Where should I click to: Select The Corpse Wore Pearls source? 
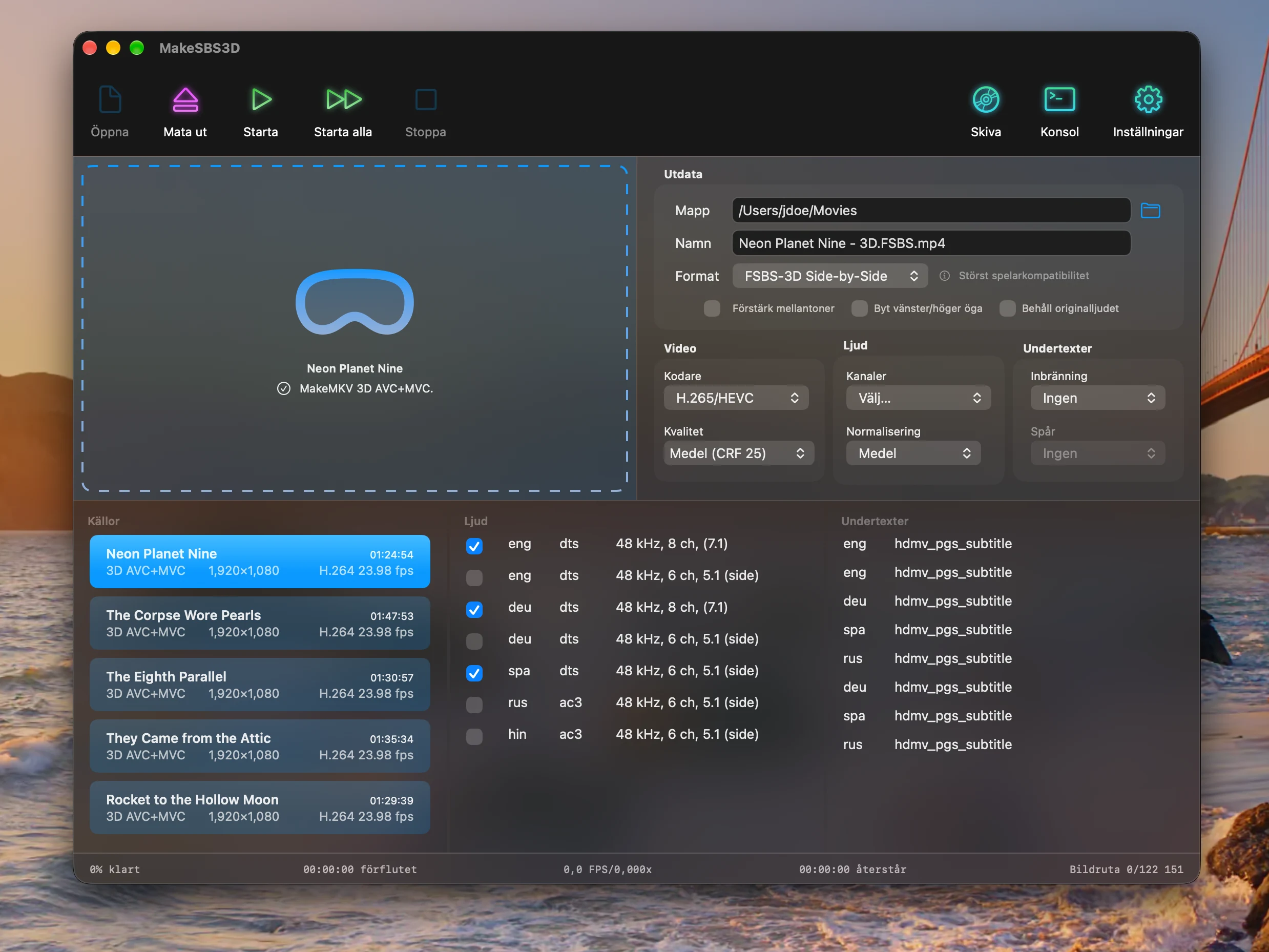tap(260, 623)
